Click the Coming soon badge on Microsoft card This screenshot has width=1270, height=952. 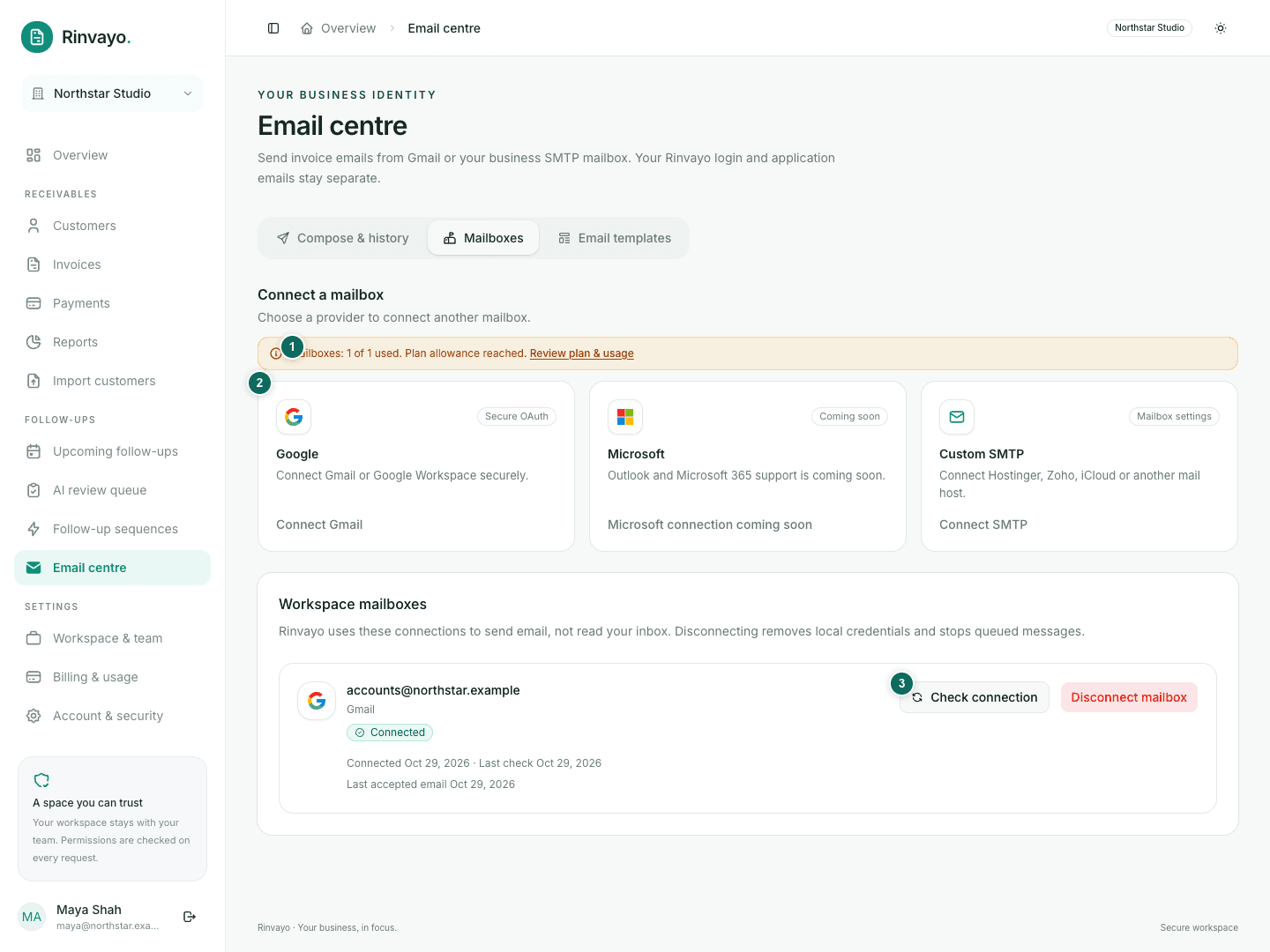pos(849,417)
